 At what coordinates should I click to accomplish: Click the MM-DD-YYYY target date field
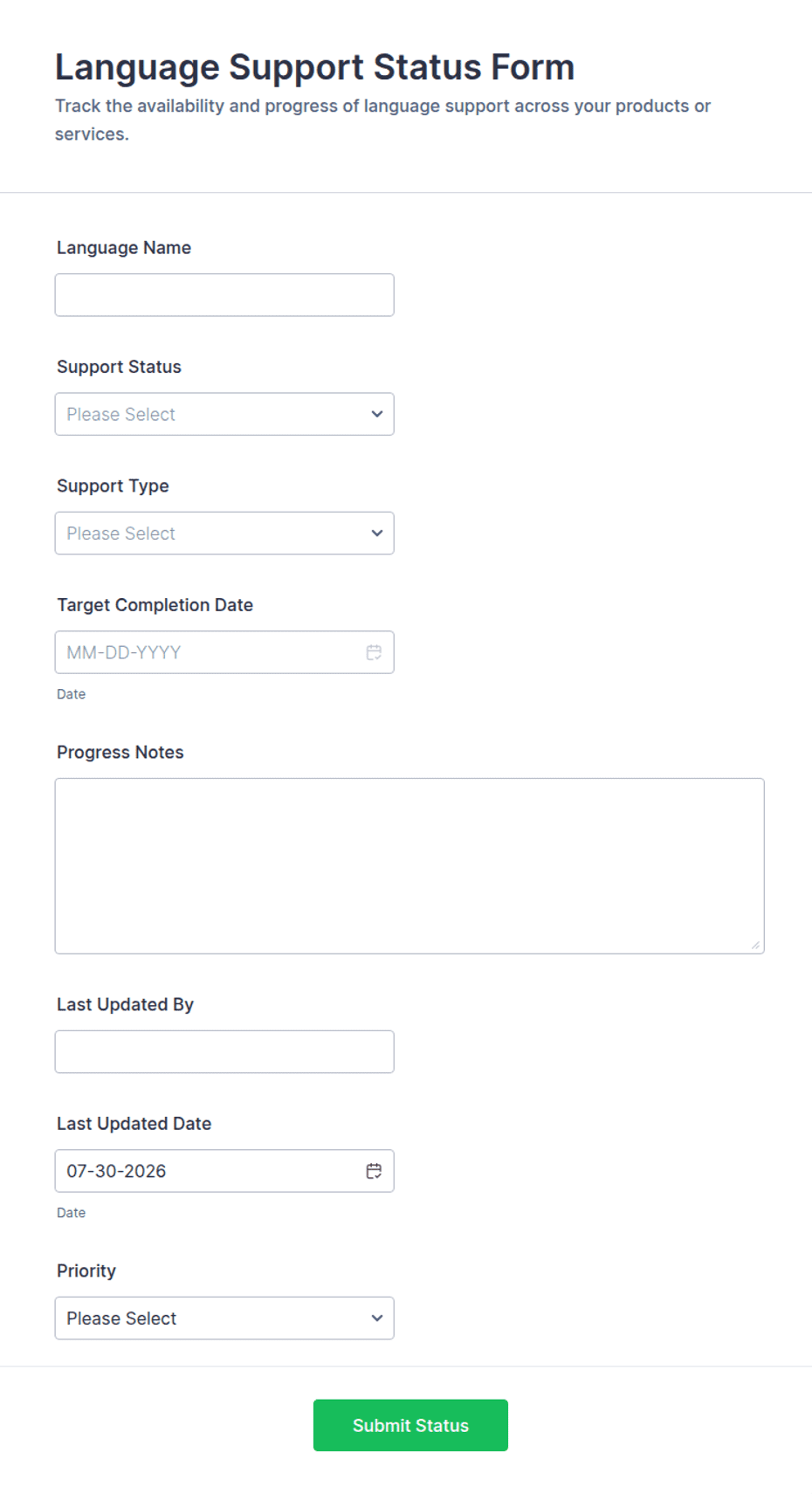click(x=224, y=652)
